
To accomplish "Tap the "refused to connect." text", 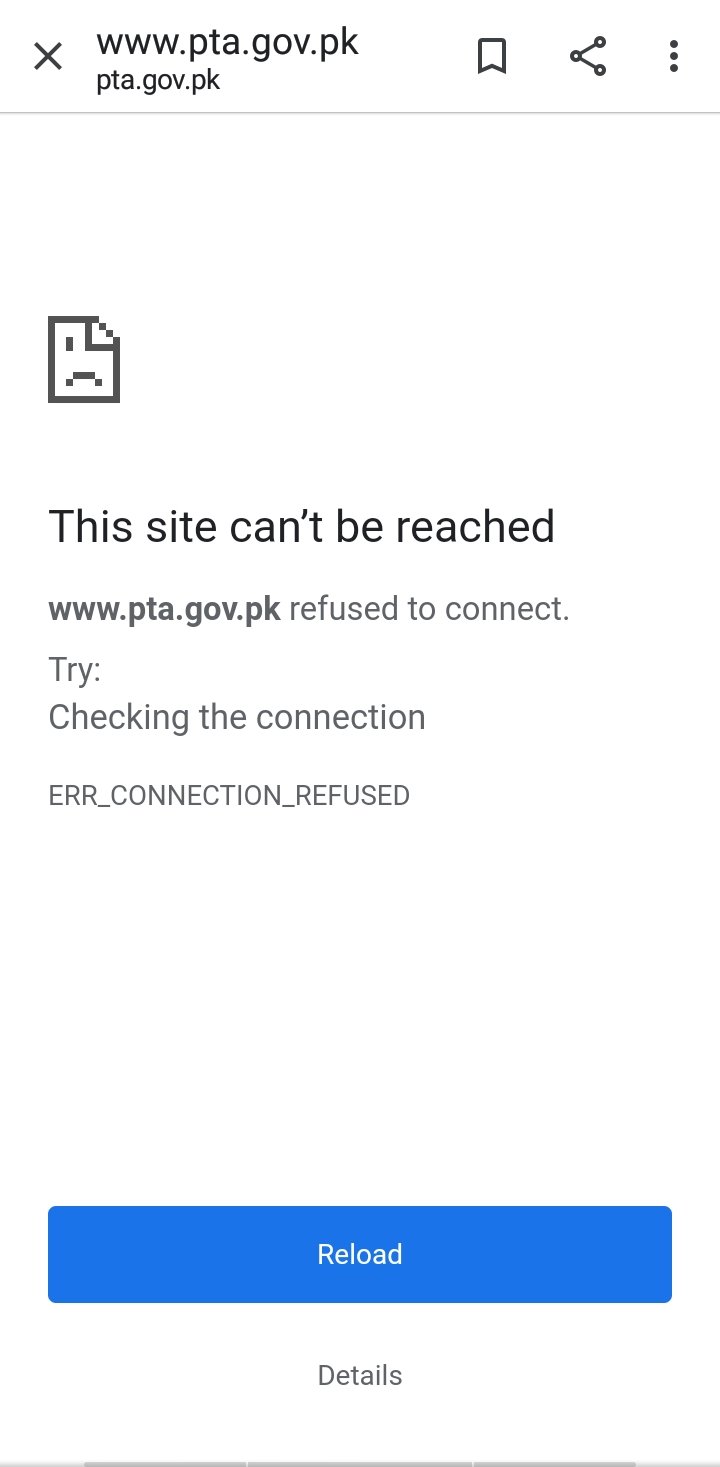I will point(430,609).
